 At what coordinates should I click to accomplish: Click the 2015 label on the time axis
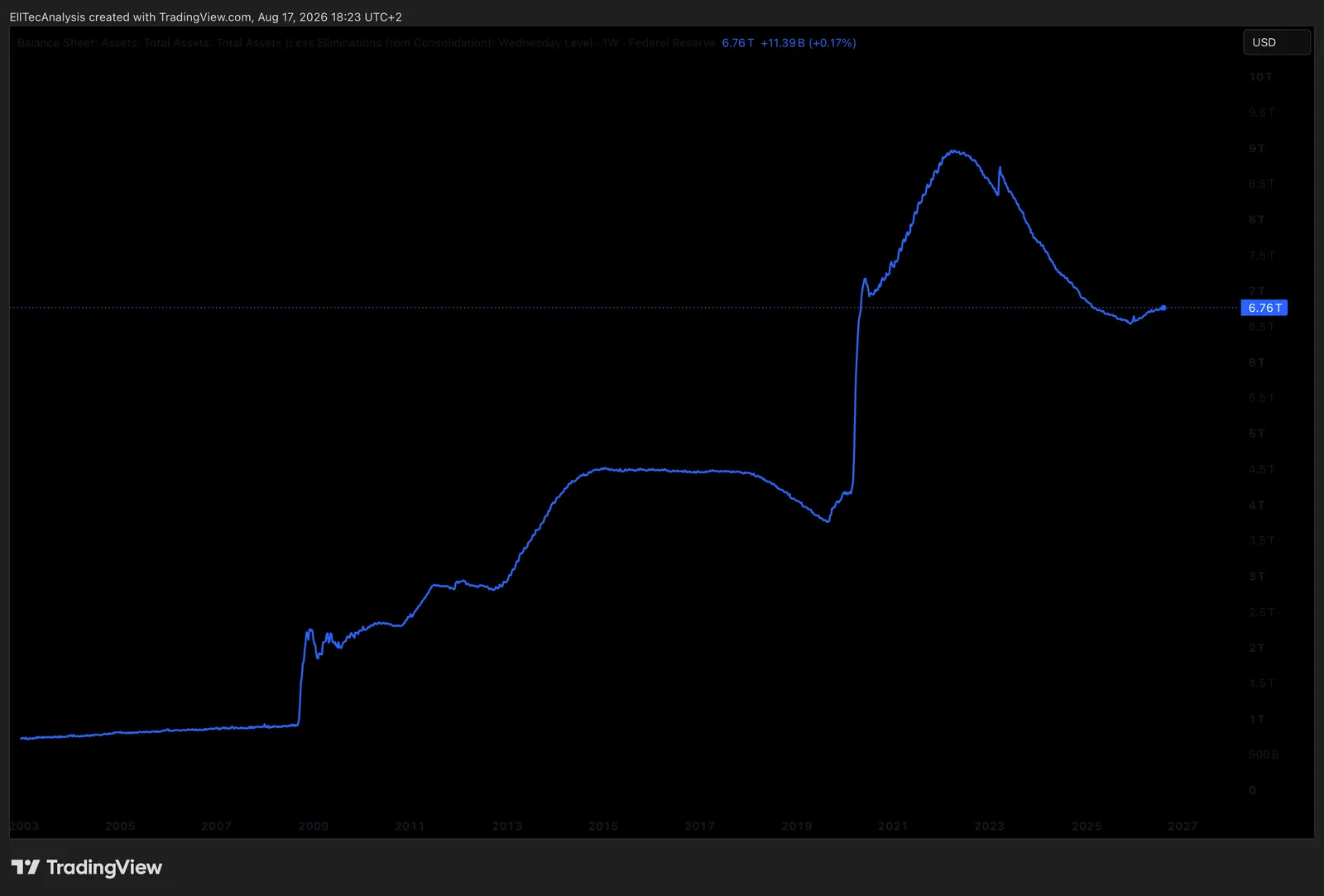coord(603,826)
